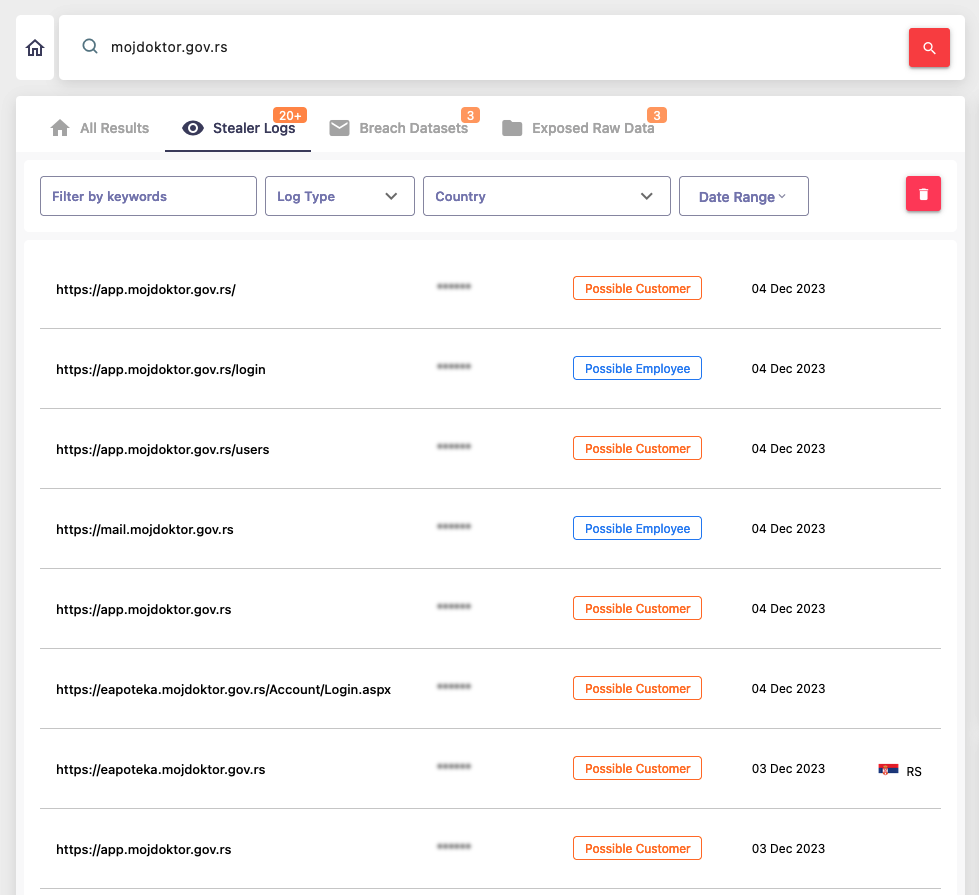The width and height of the screenshot is (979, 895).
Task: Open the Exposed Raw Data tab
Action: pos(579,128)
